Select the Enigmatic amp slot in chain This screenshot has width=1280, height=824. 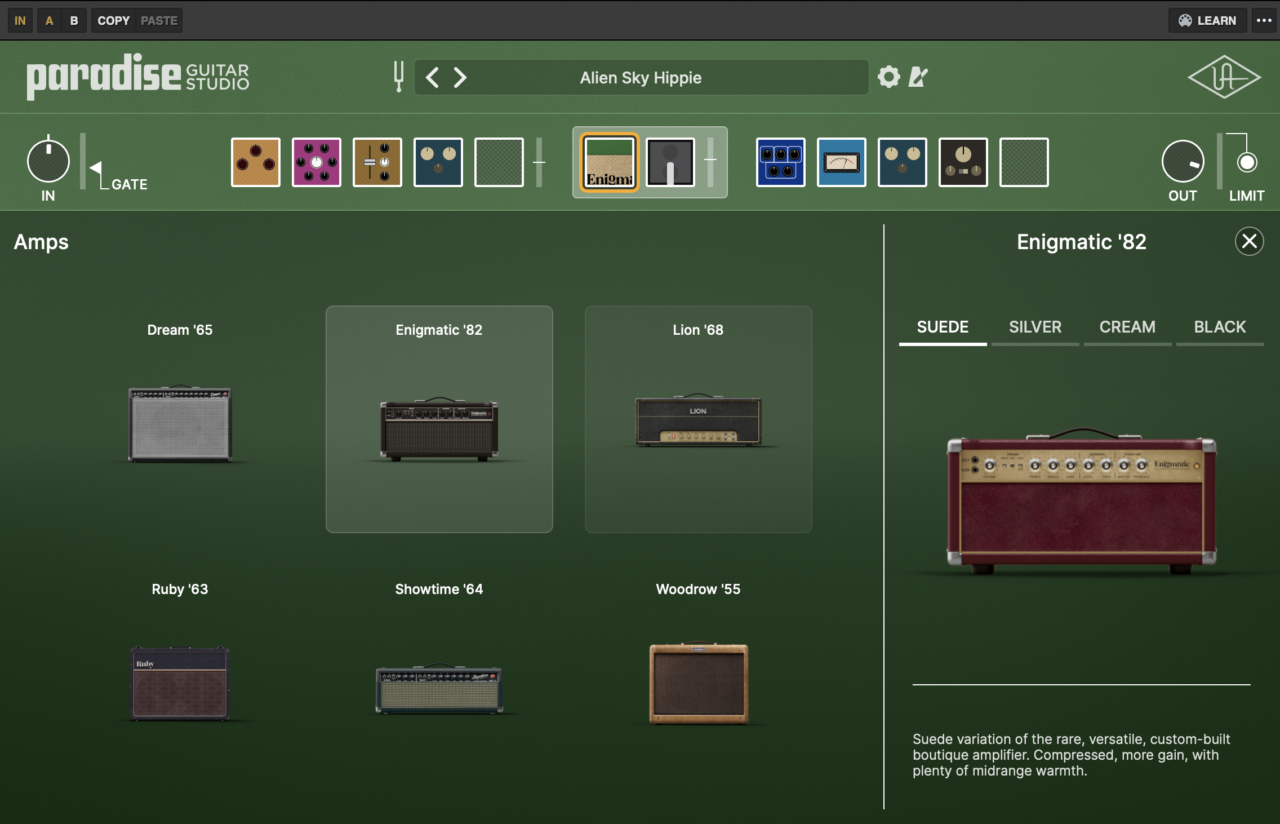coord(609,162)
